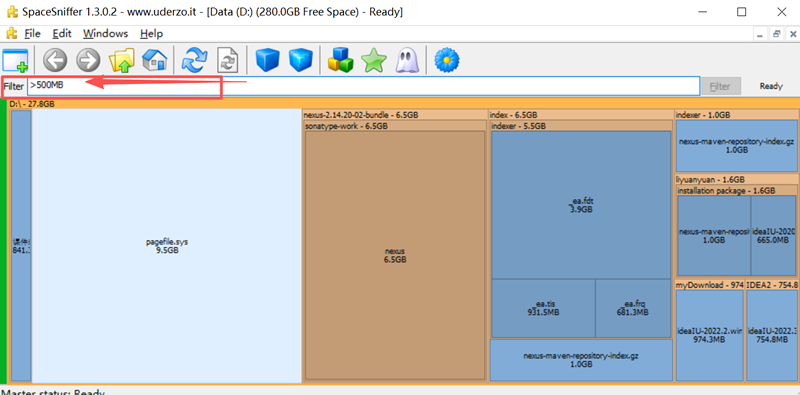Show more detail with open cube
The width and height of the screenshot is (800, 395).
coord(301,61)
